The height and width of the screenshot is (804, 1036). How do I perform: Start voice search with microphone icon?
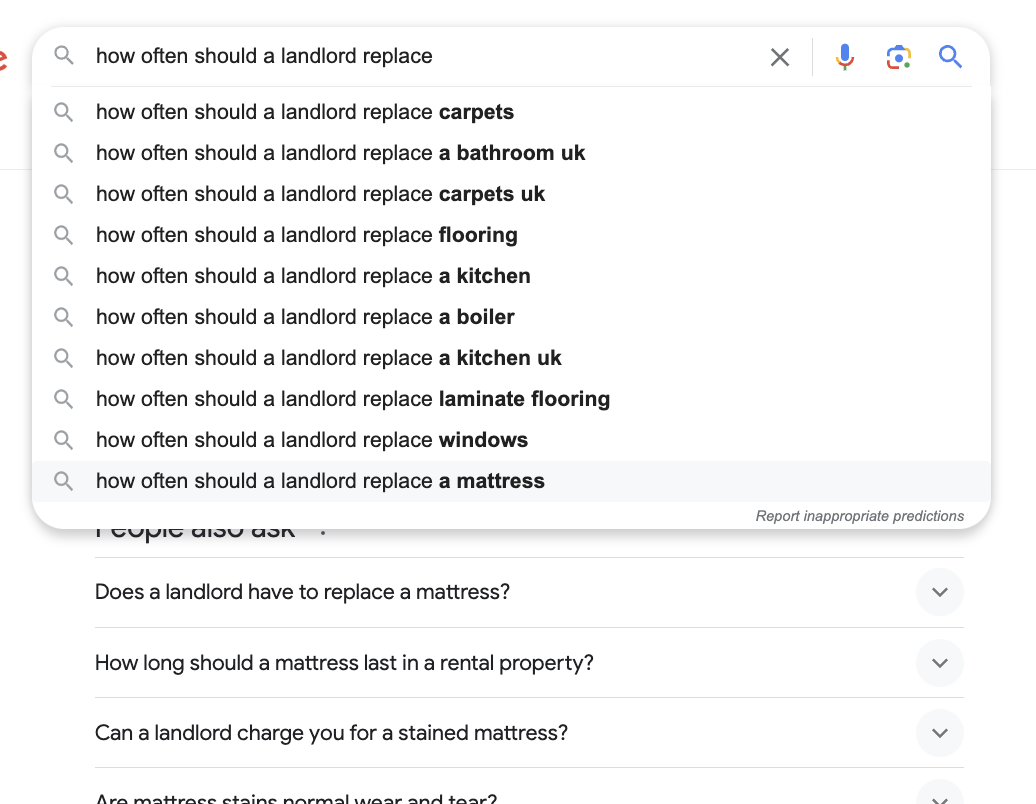[x=845, y=57]
